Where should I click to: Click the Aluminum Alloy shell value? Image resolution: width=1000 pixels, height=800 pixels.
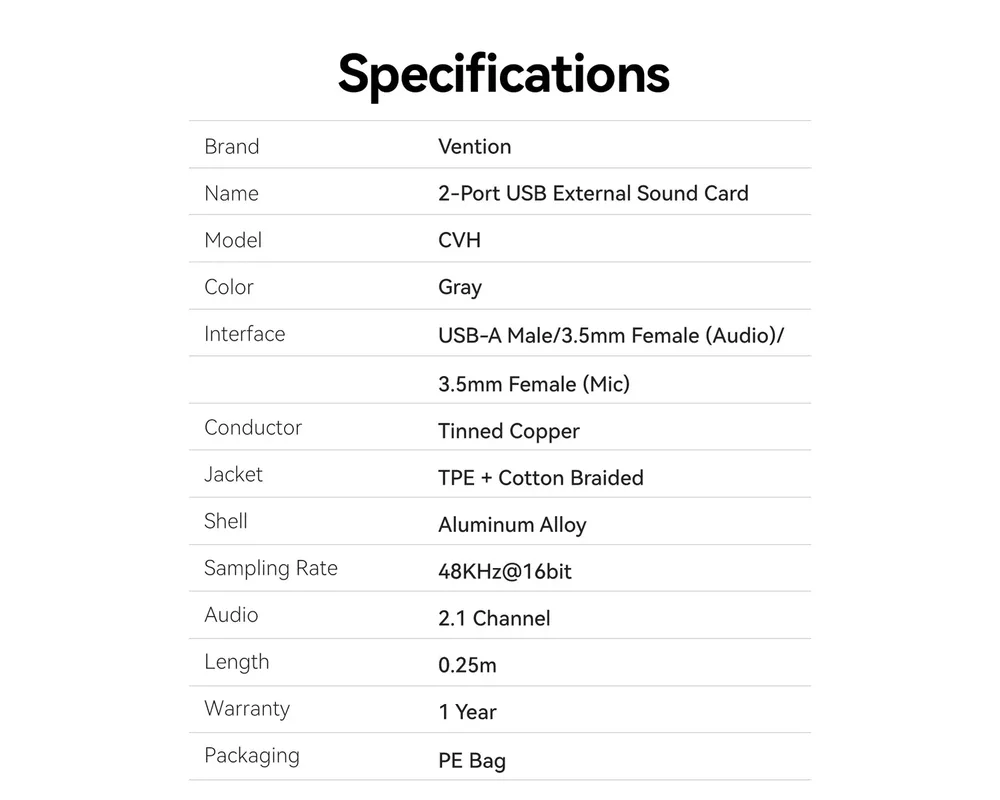click(512, 525)
